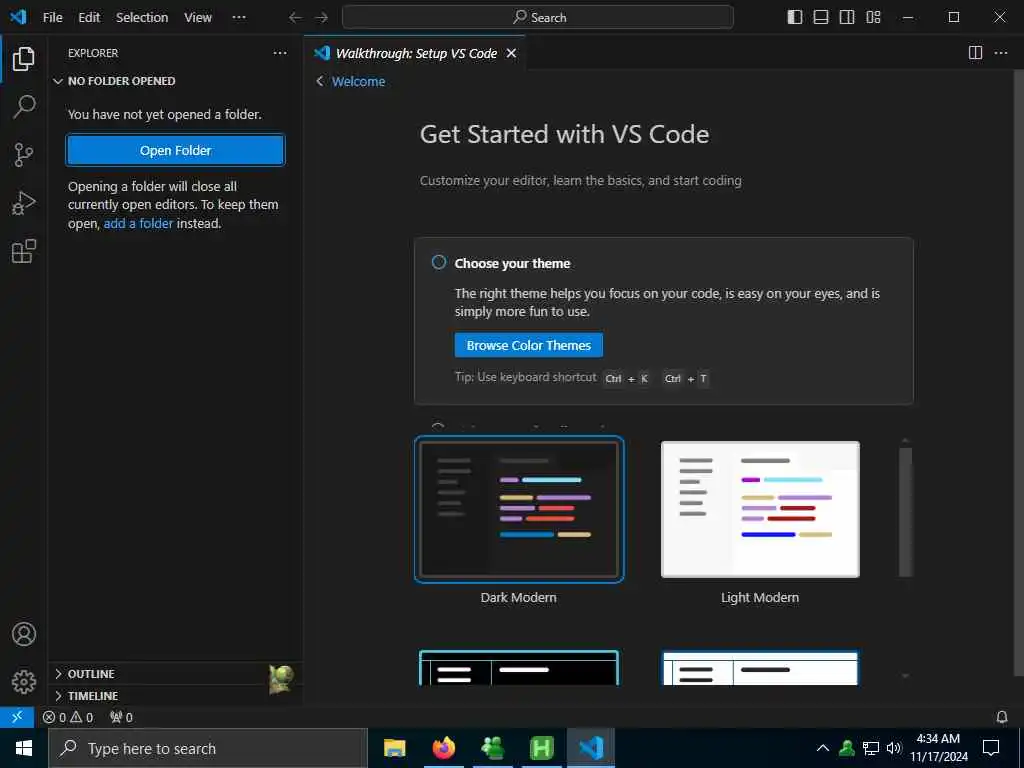Click Windows Type here to search box

[208, 748]
